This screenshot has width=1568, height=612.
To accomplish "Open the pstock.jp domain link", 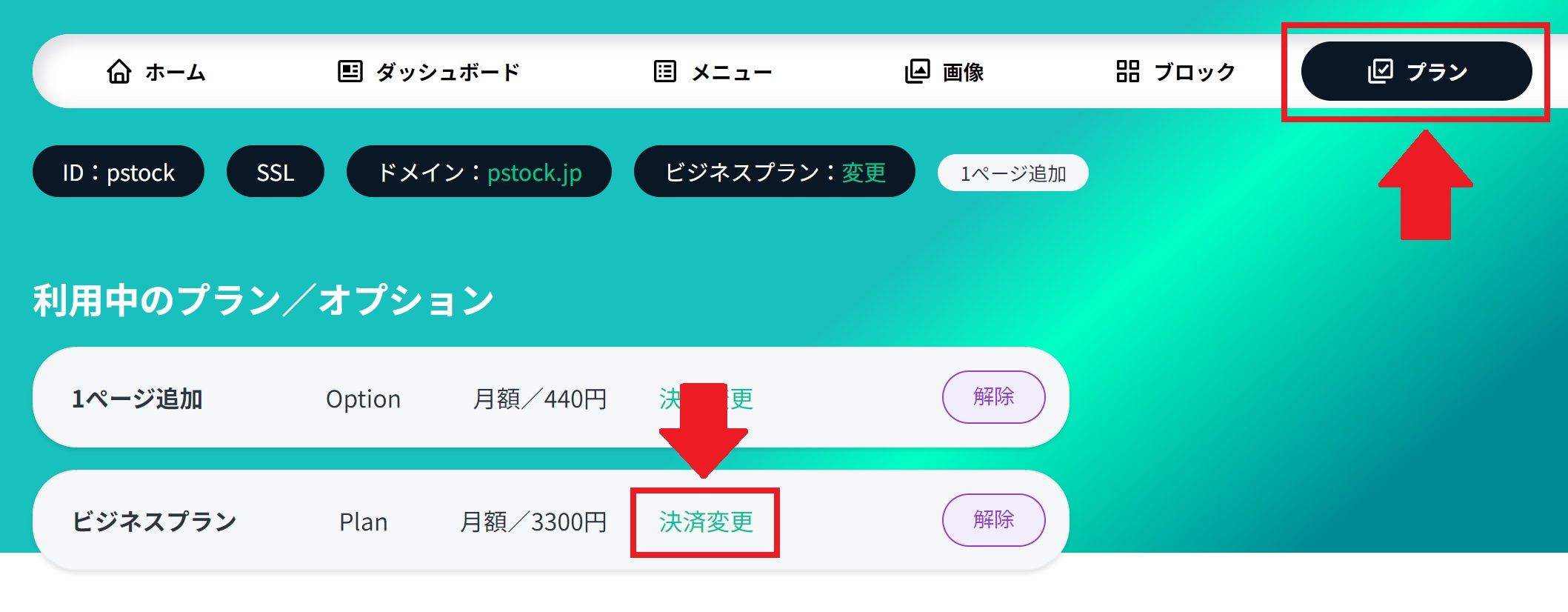I will tap(534, 172).
